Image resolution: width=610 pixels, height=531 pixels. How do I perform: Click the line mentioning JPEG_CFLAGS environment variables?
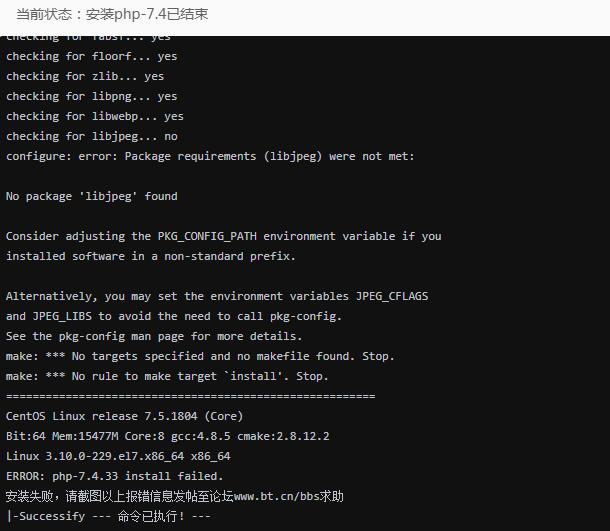click(x=217, y=296)
